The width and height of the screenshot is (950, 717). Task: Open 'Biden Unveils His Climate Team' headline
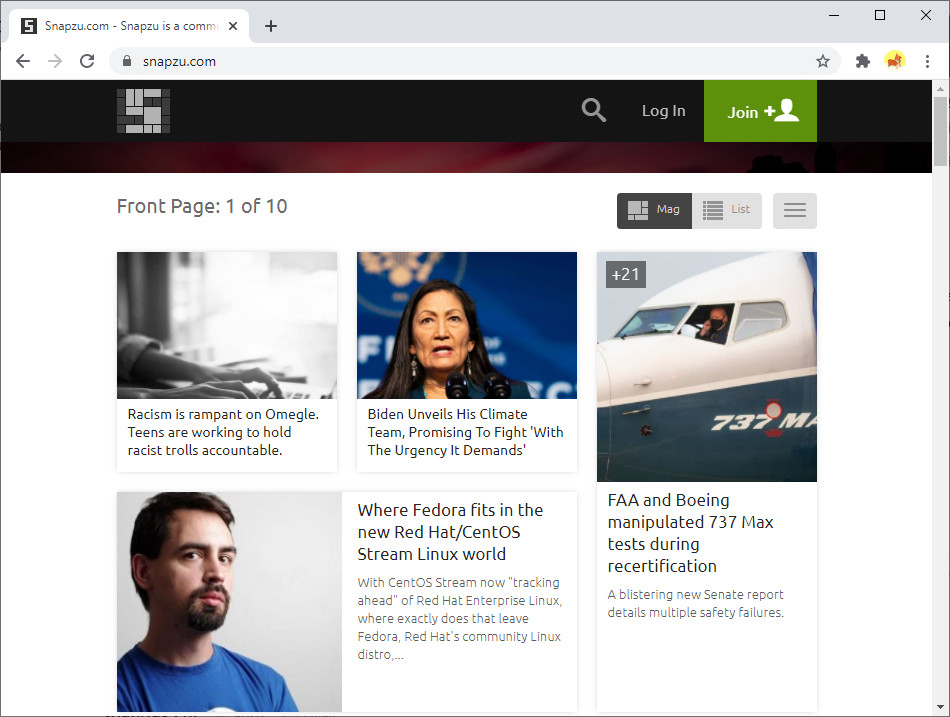pos(465,432)
